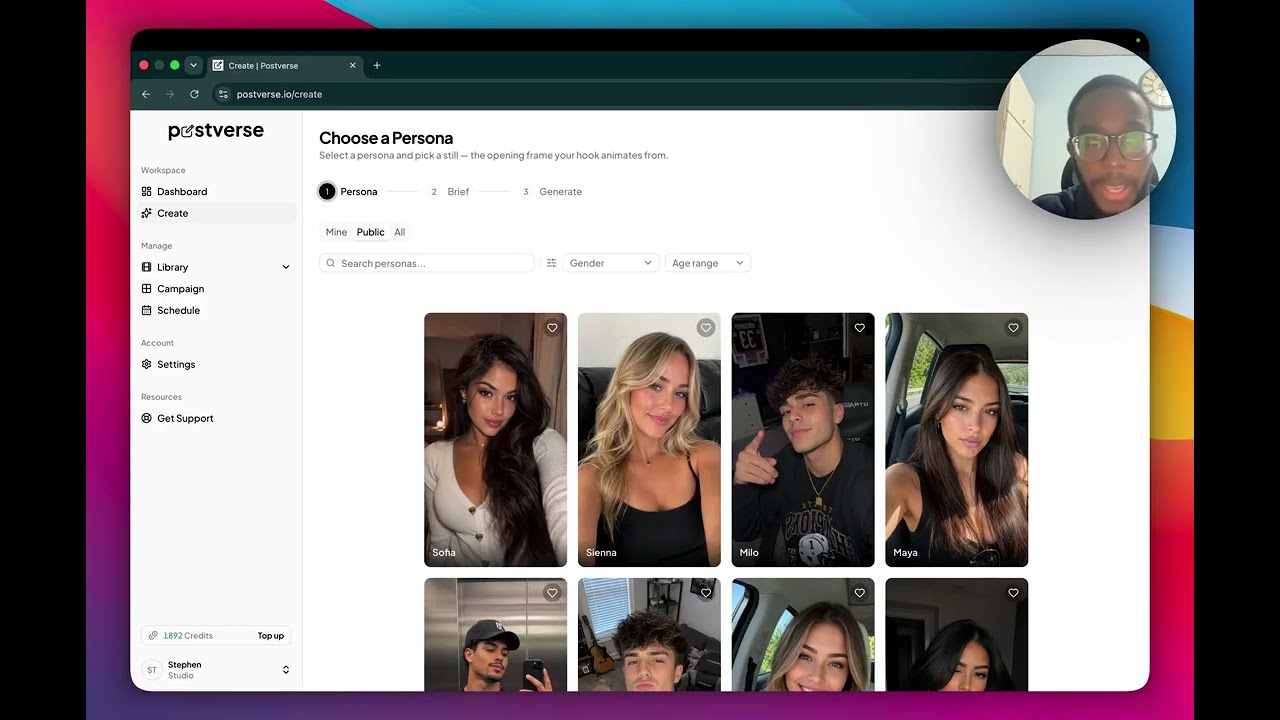1280x720 pixels.
Task: Jump to step 3 Generate
Action: click(x=550, y=191)
